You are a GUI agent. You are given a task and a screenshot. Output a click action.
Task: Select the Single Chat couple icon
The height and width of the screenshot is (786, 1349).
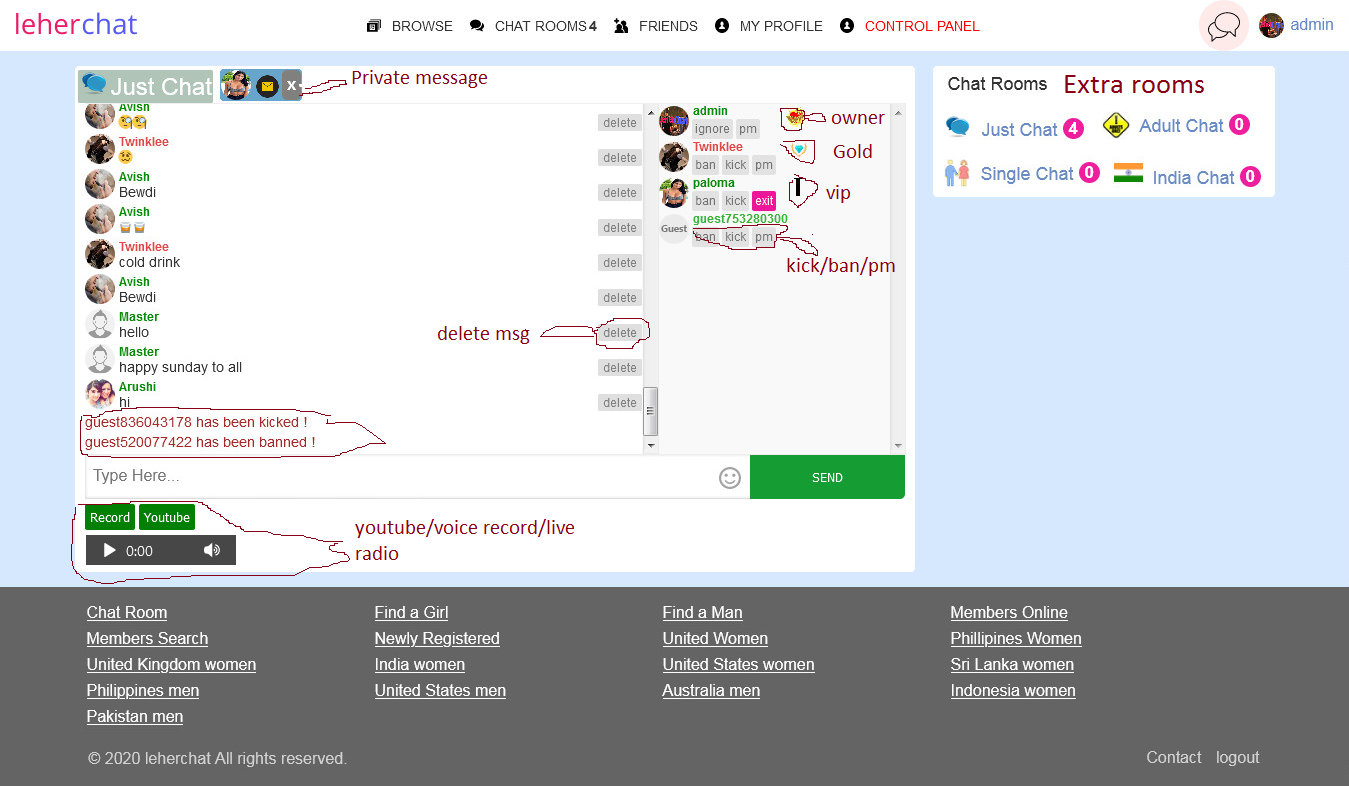[957, 174]
